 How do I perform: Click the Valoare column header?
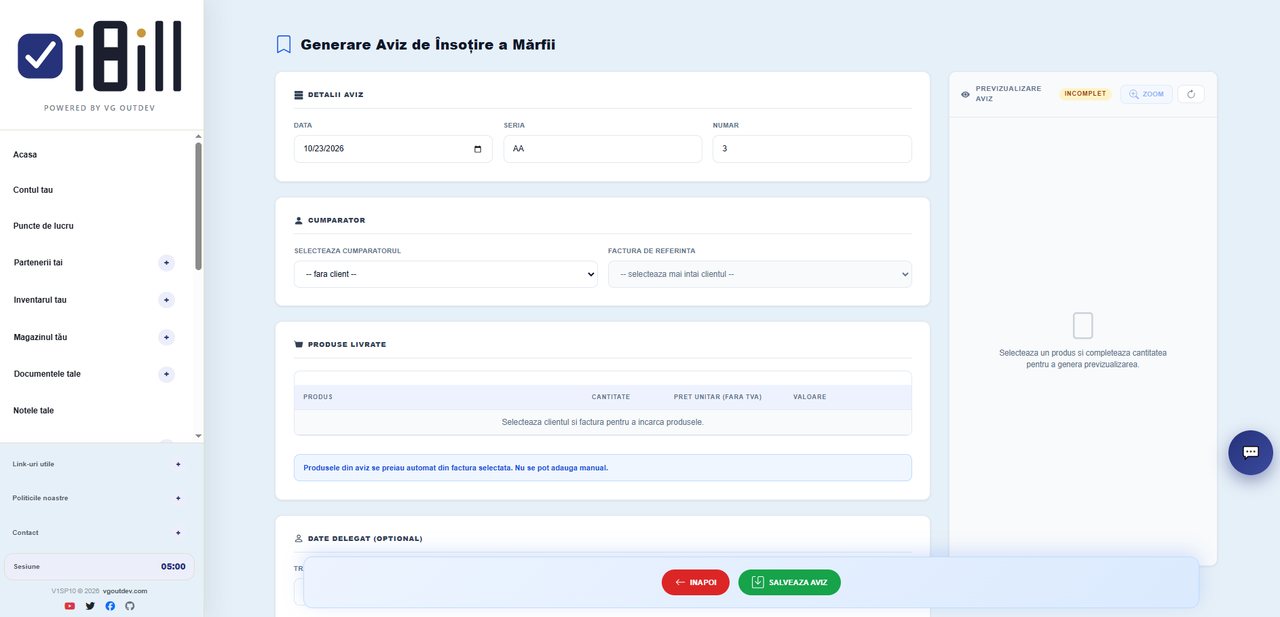[x=810, y=397]
